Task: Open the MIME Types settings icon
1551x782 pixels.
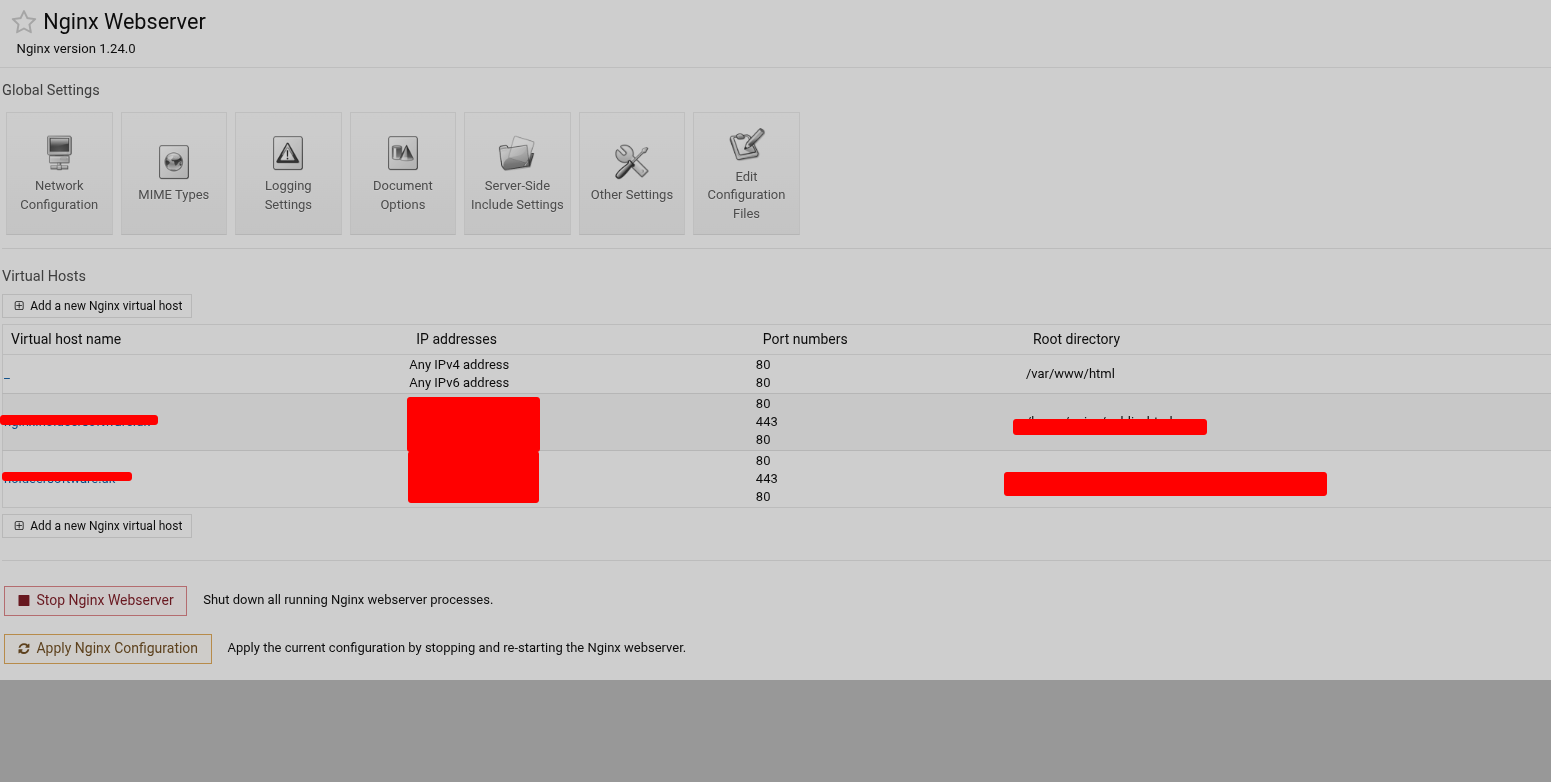Action: pos(174,173)
